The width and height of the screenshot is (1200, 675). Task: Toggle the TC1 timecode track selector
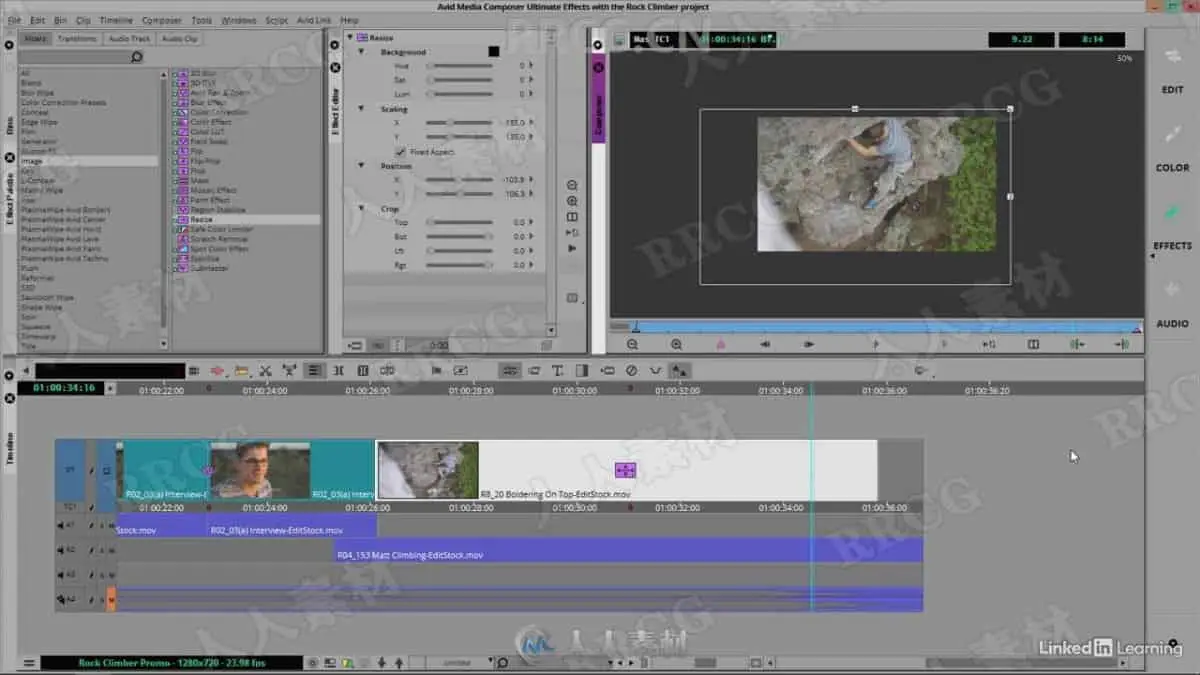point(70,507)
